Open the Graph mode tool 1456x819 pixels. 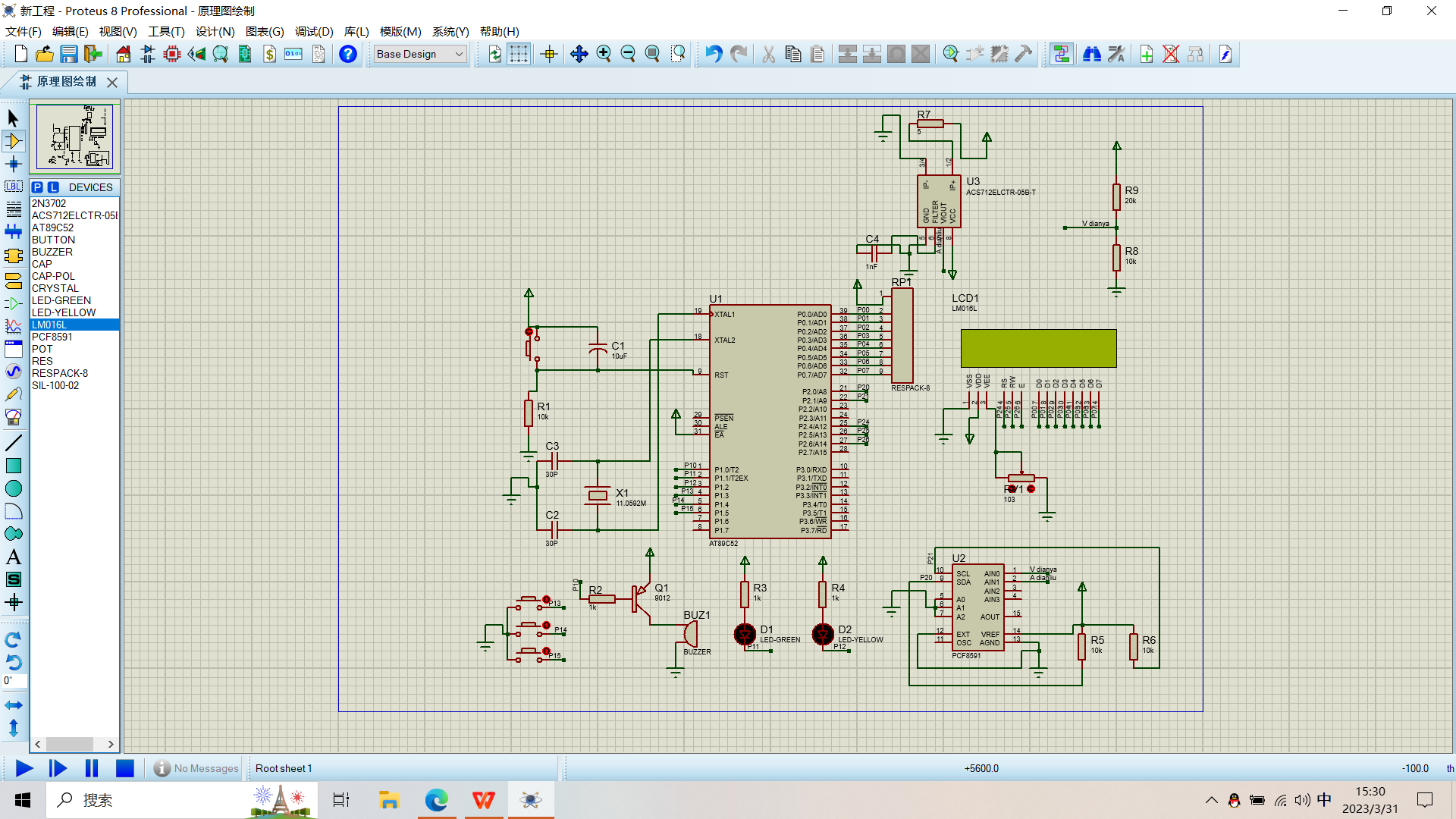[x=13, y=326]
